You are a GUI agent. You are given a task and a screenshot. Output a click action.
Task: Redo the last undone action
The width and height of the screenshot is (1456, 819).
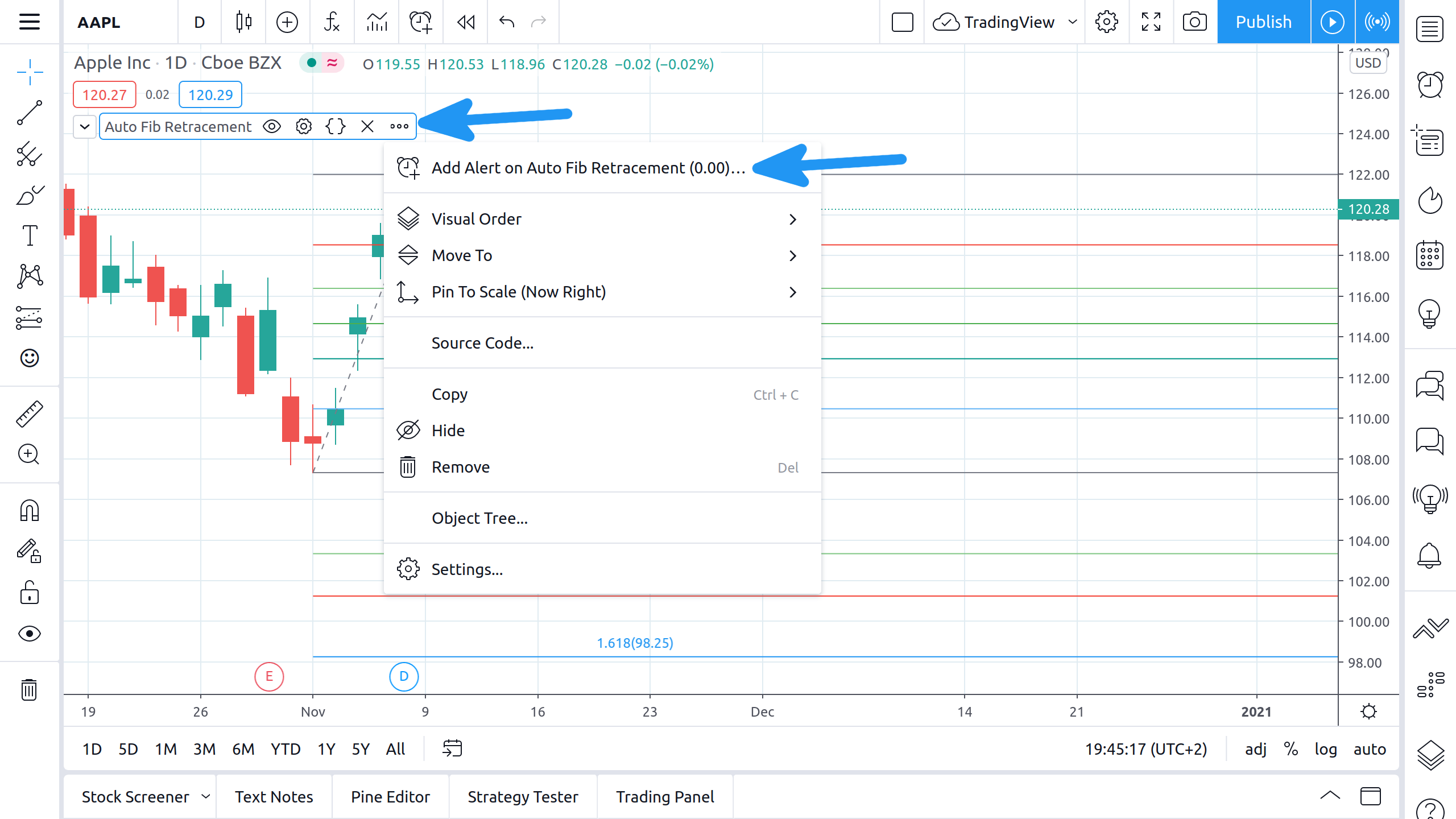click(x=538, y=22)
